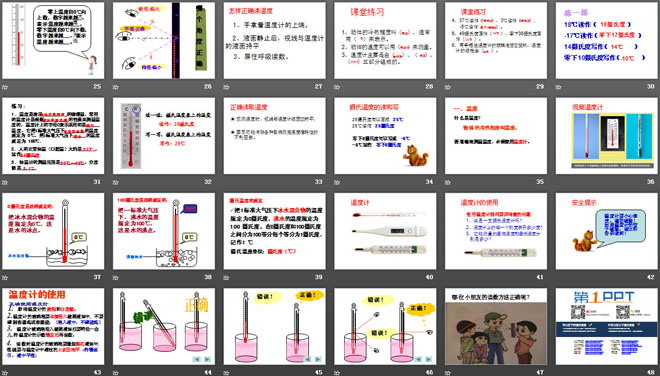Screen dimensions: 660x376
Task: Select slide 44 with three pink beakers
Action: coord(164,326)
